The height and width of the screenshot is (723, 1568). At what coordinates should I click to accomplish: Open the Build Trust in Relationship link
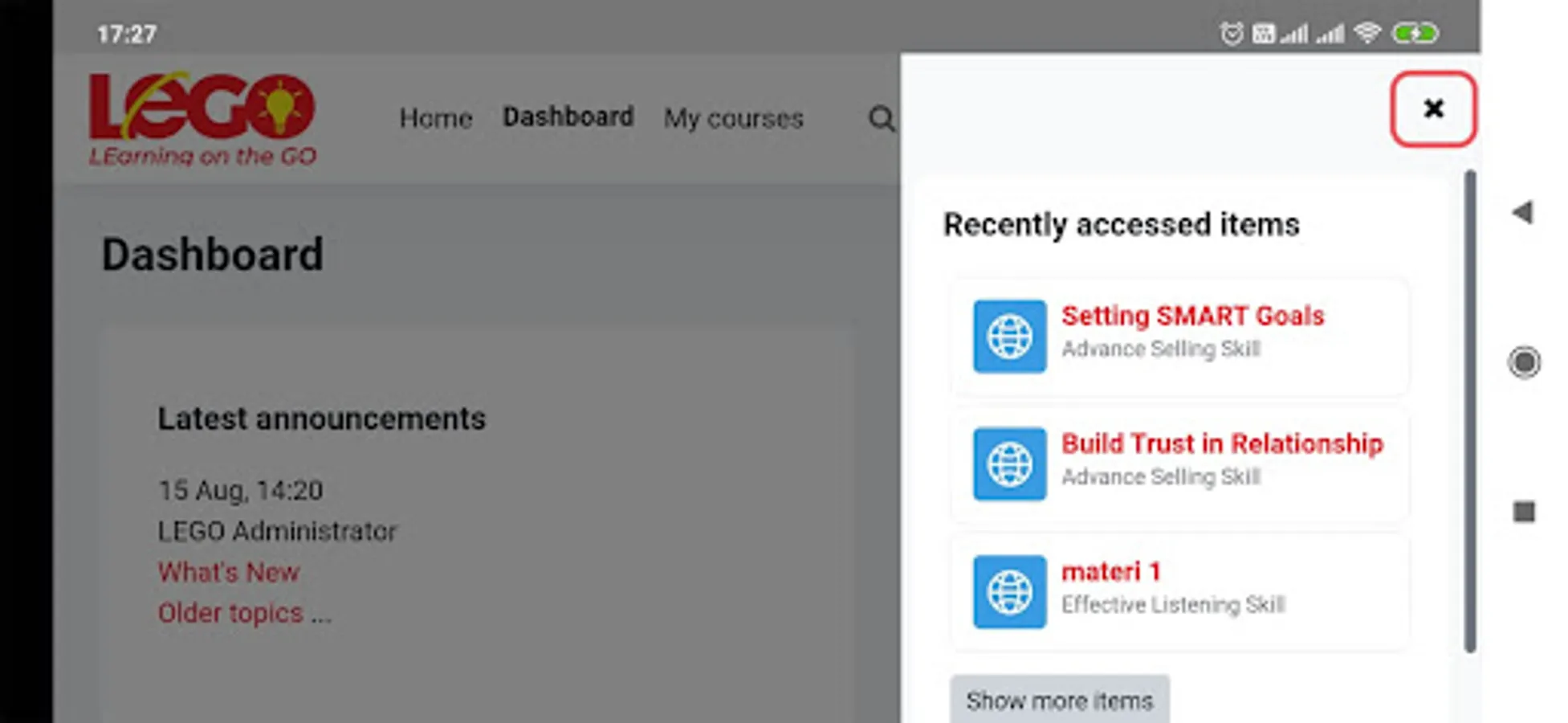click(1222, 443)
